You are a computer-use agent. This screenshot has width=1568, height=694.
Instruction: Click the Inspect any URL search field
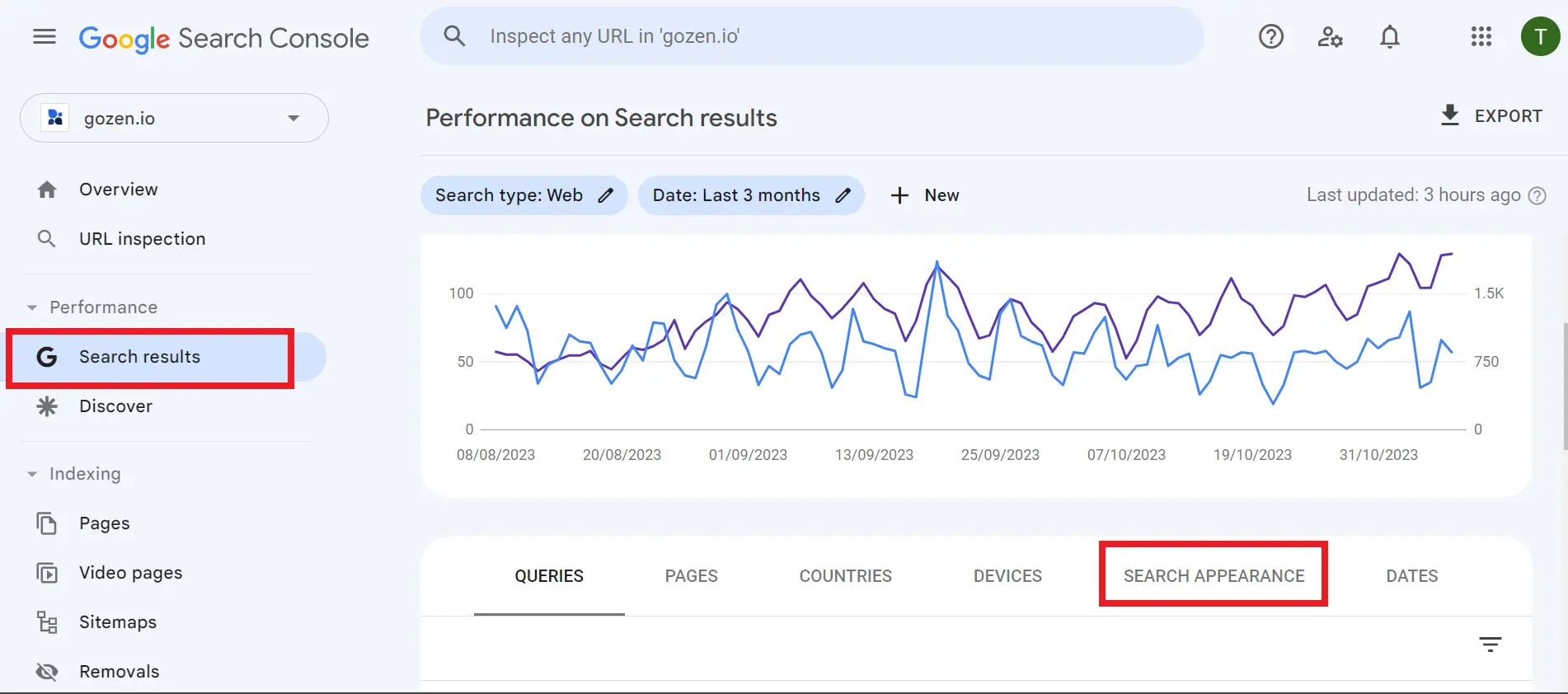[x=811, y=36]
